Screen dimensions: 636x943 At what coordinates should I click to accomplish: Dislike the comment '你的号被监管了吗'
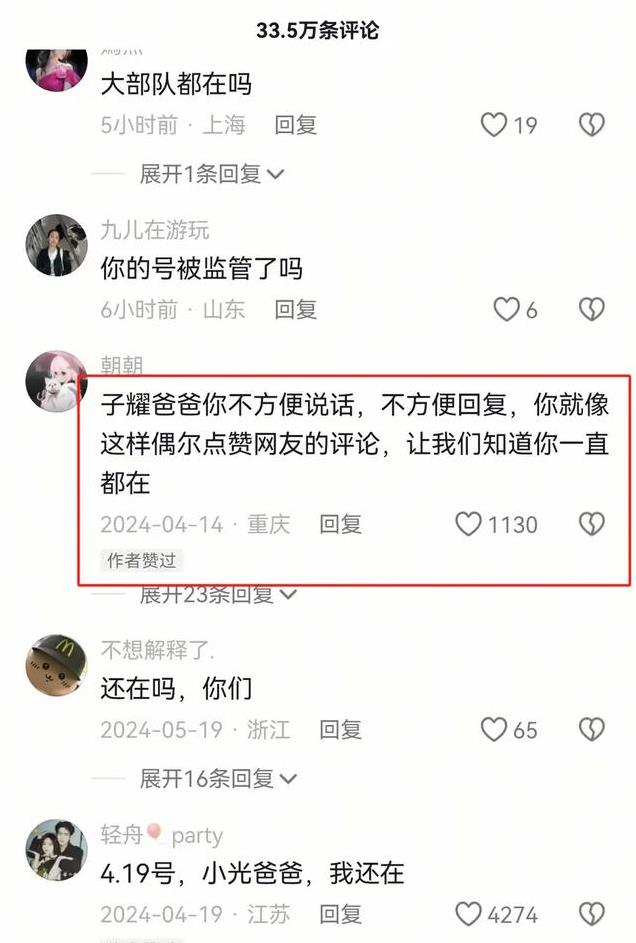[592, 309]
